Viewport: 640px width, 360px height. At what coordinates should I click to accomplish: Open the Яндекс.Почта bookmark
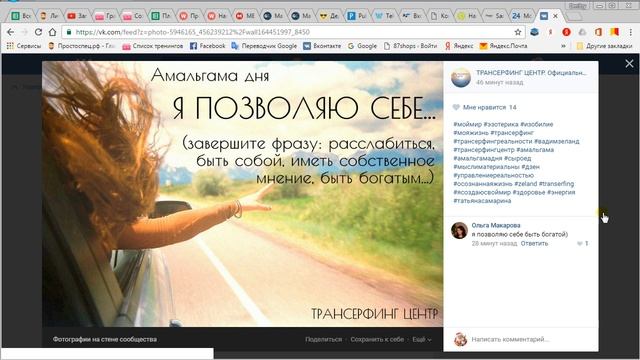[x=503, y=46]
